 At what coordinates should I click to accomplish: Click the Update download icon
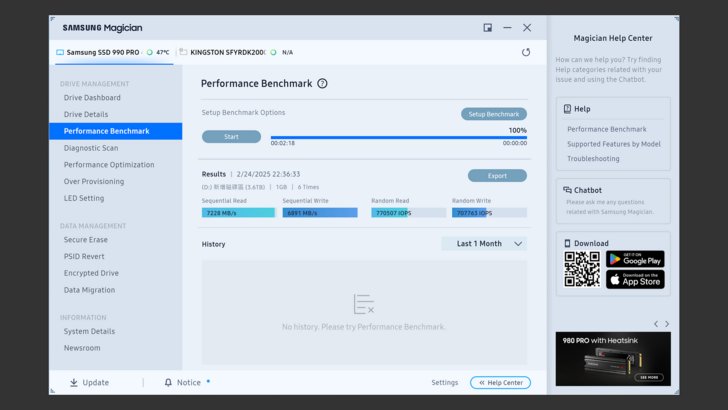pyautogui.click(x=74, y=382)
